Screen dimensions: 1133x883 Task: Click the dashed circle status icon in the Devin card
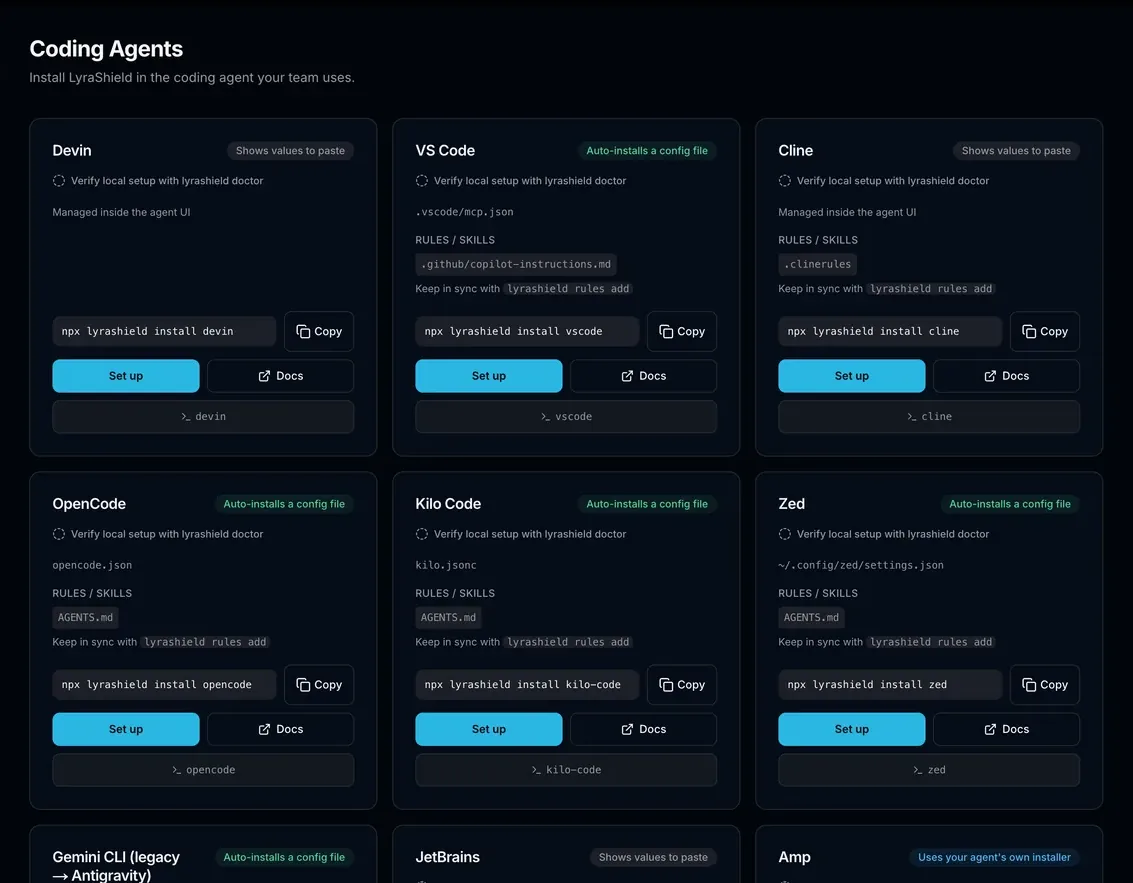coord(59,181)
